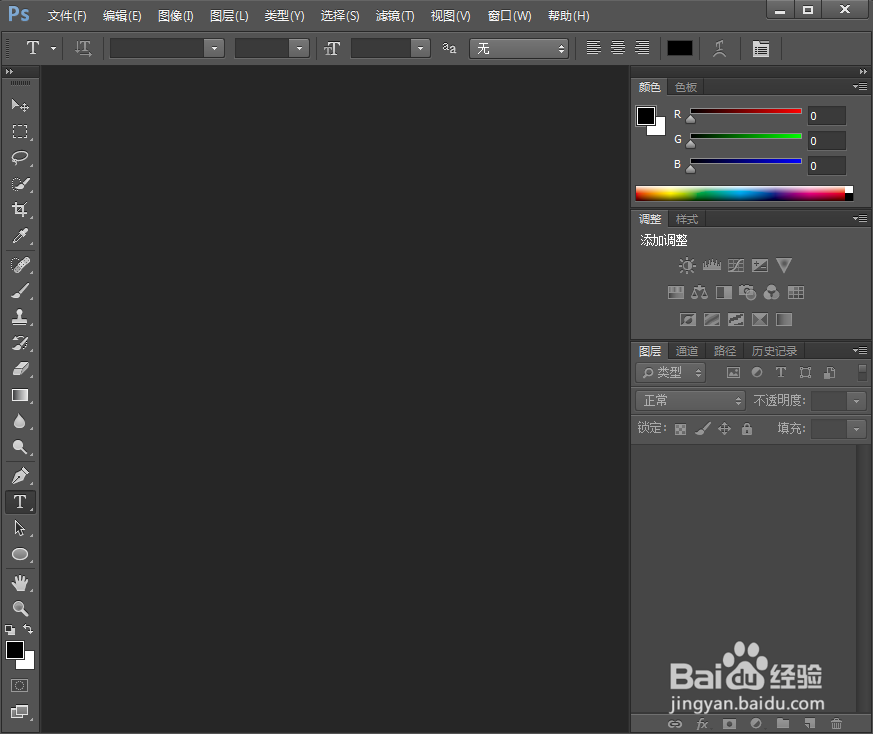873x734 pixels.
Task: Select the Crop tool
Action: coord(20,209)
